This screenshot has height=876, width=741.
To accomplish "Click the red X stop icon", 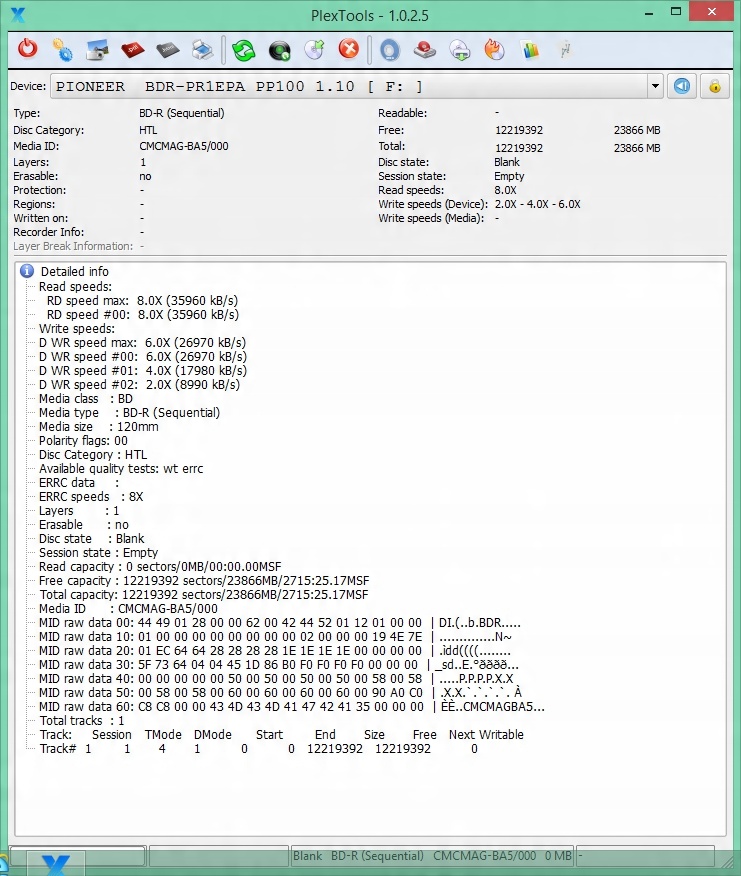I will (348, 49).
